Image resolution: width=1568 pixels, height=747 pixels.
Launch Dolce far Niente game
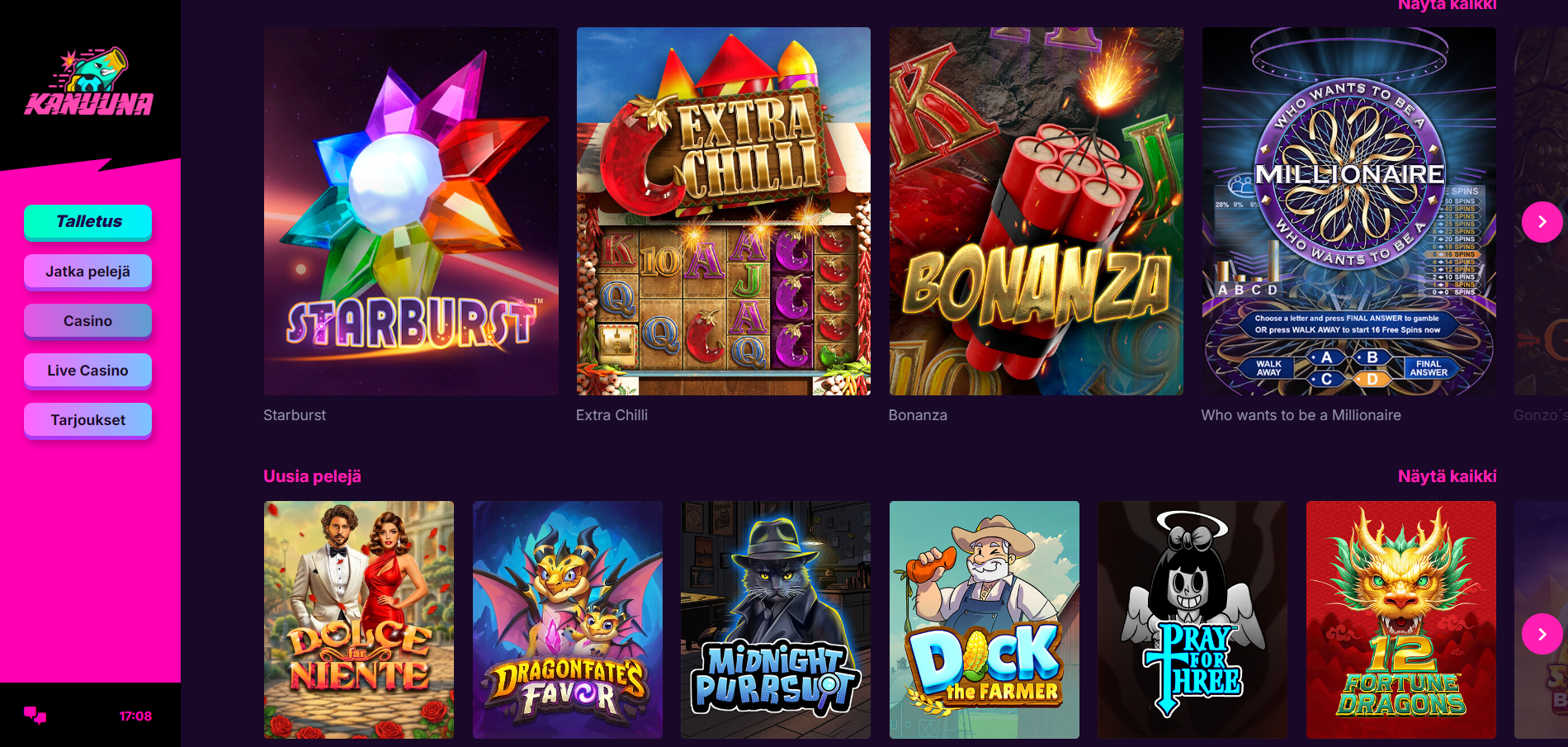coord(359,620)
